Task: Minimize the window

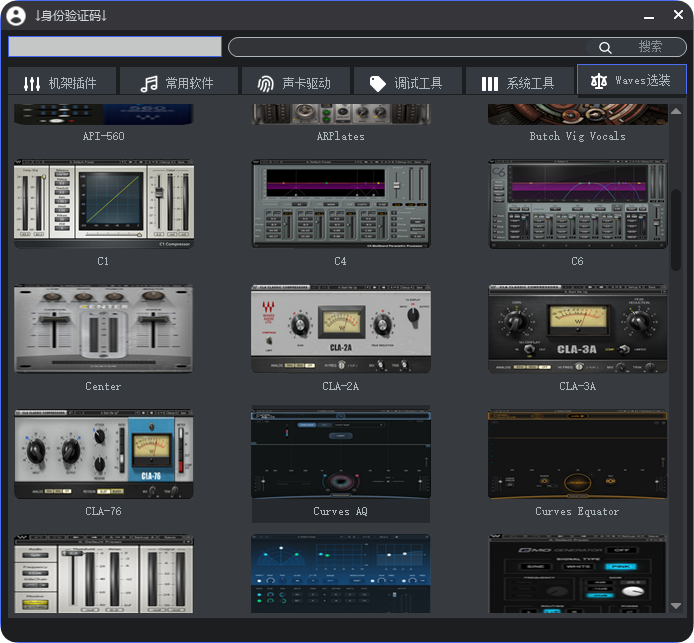Action: click(649, 17)
